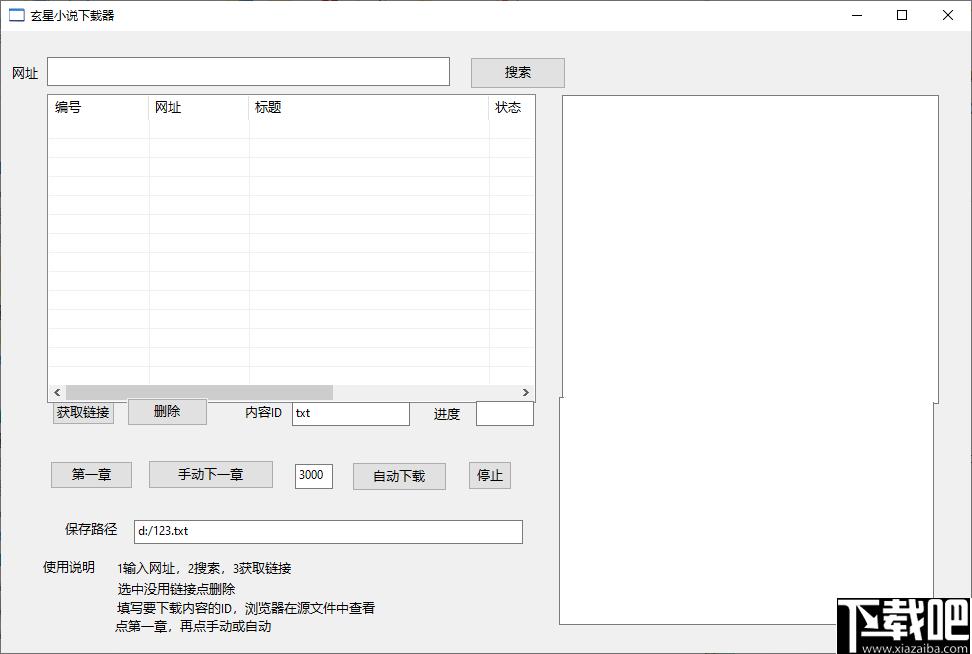Click text '点第一章，再点手动或自动'
The image size is (972, 654).
[193, 626]
